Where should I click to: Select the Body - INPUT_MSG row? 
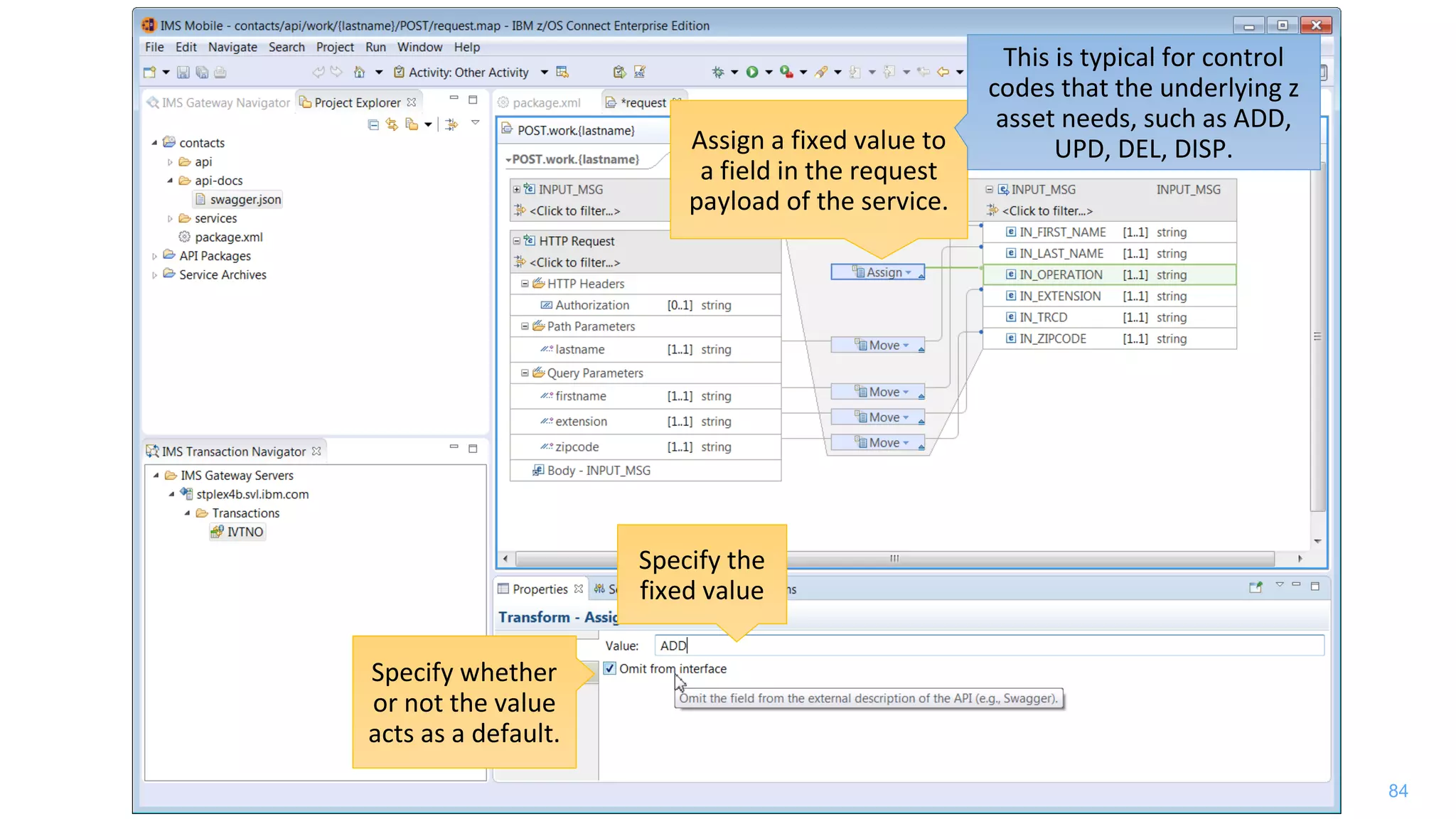[645, 471]
